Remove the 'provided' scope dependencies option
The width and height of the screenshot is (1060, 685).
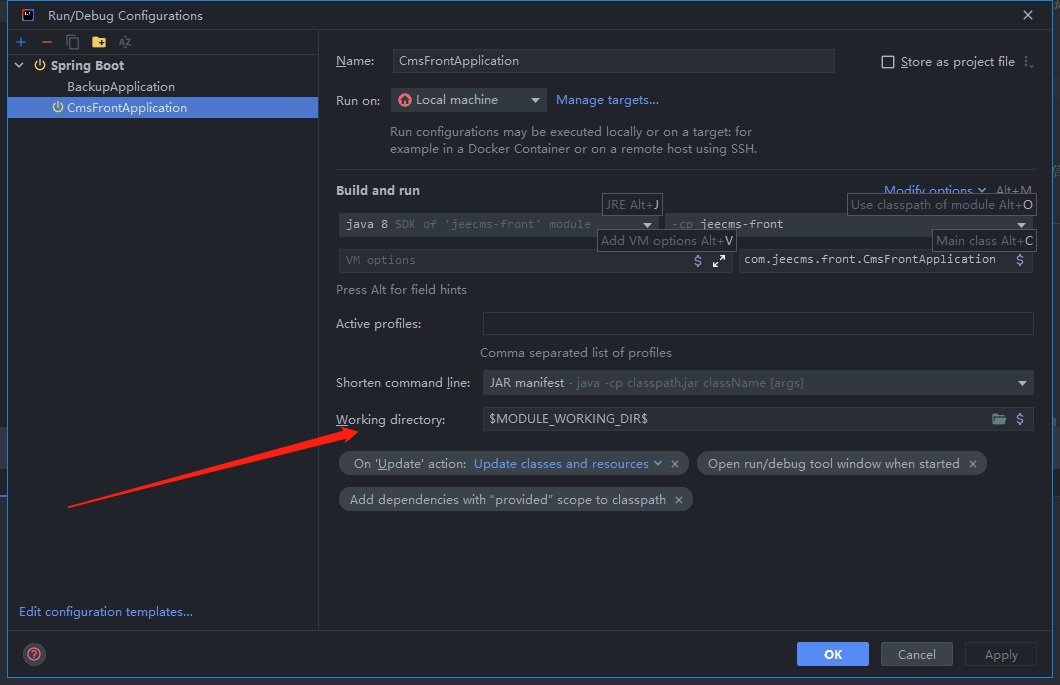(679, 500)
